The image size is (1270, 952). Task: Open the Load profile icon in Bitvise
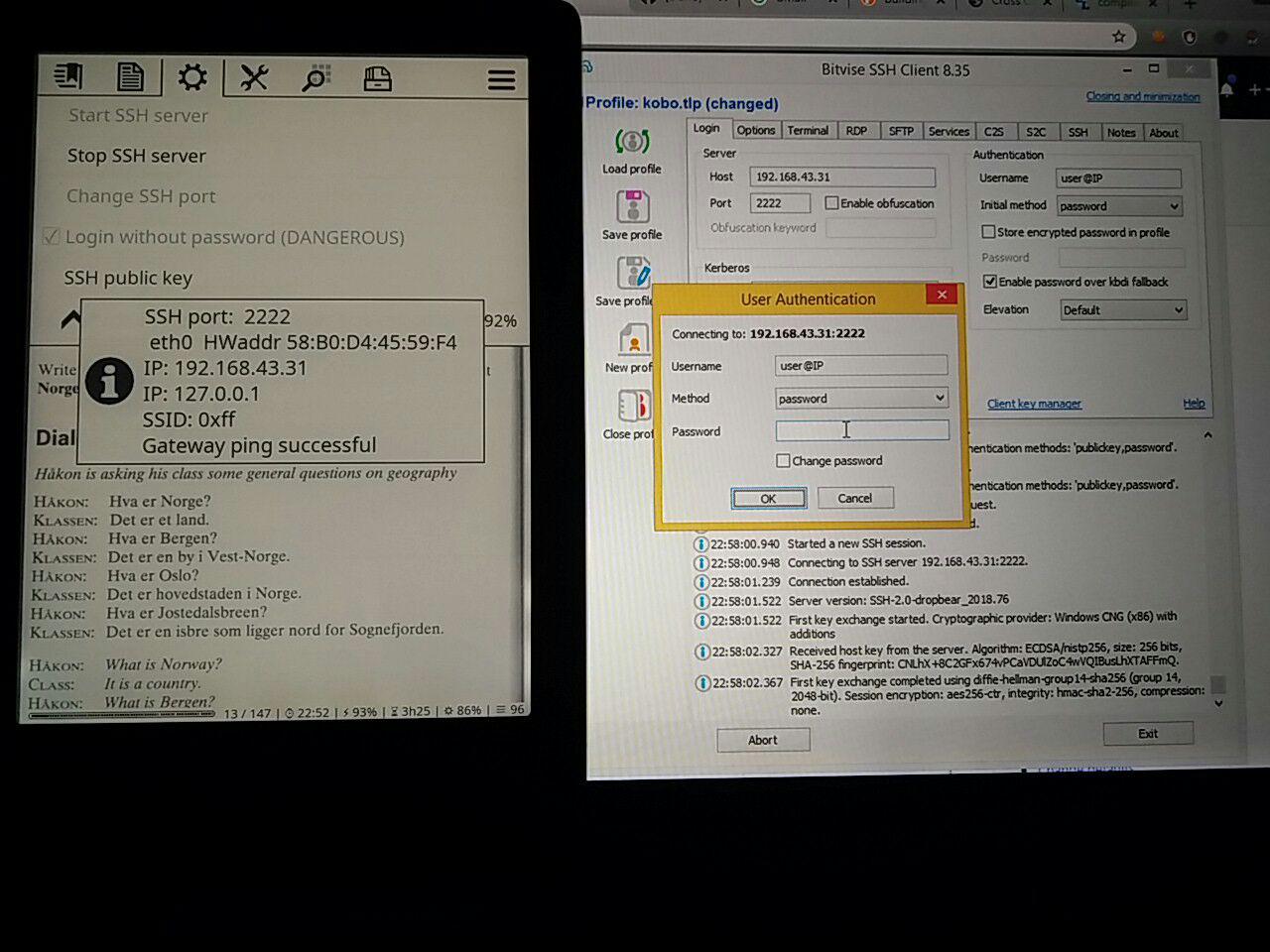pos(632,141)
